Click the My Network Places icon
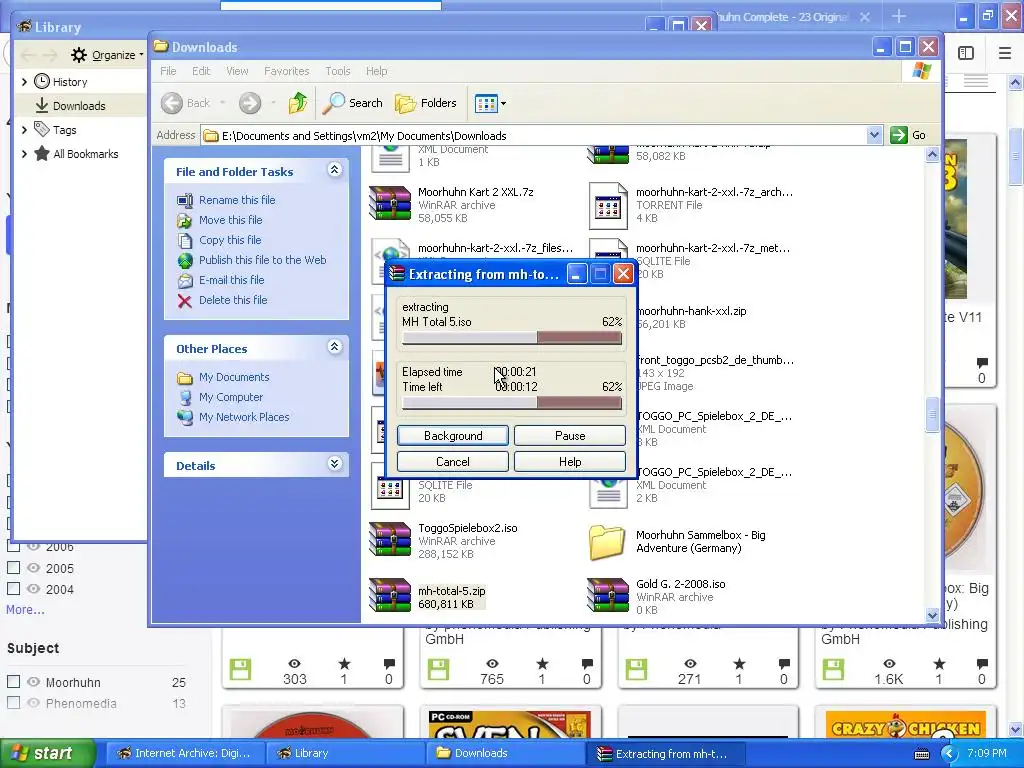Image resolution: width=1024 pixels, height=768 pixels. click(x=185, y=417)
